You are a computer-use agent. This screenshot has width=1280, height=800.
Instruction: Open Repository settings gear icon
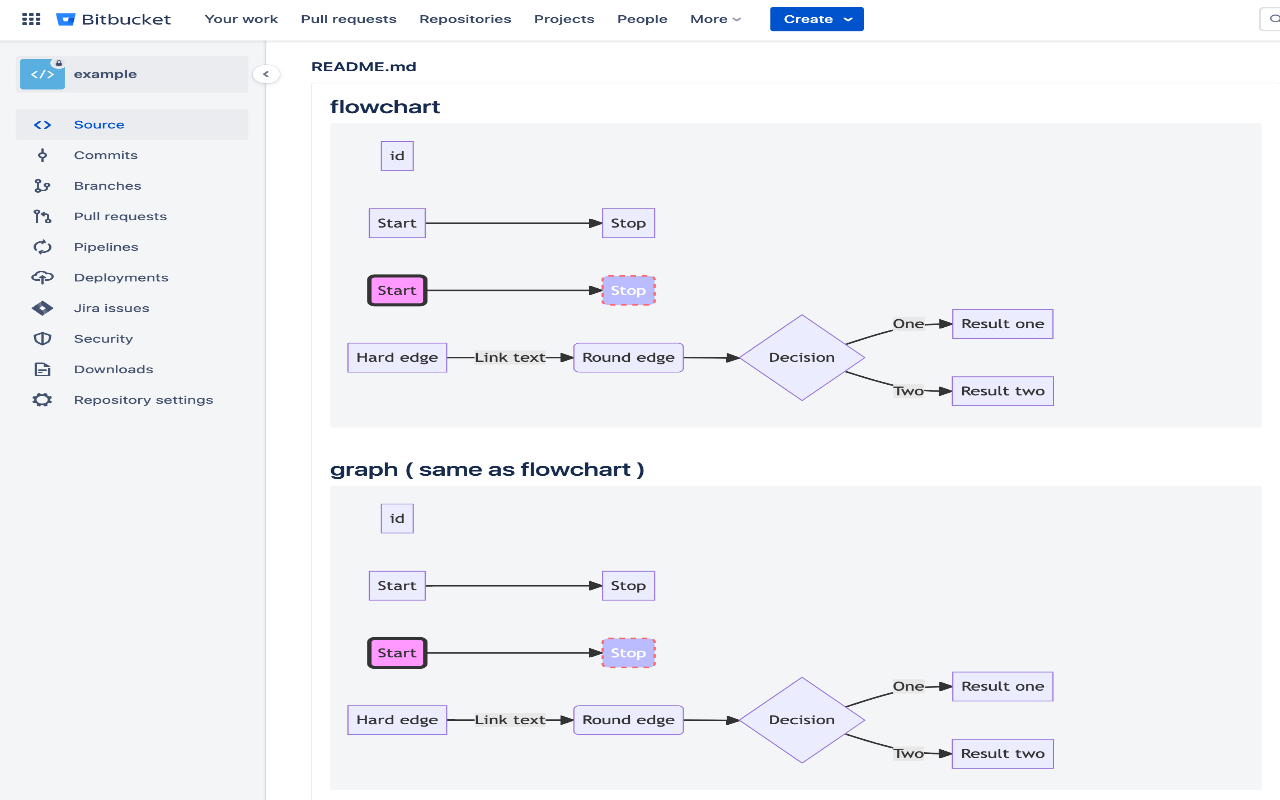click(42, 400)
